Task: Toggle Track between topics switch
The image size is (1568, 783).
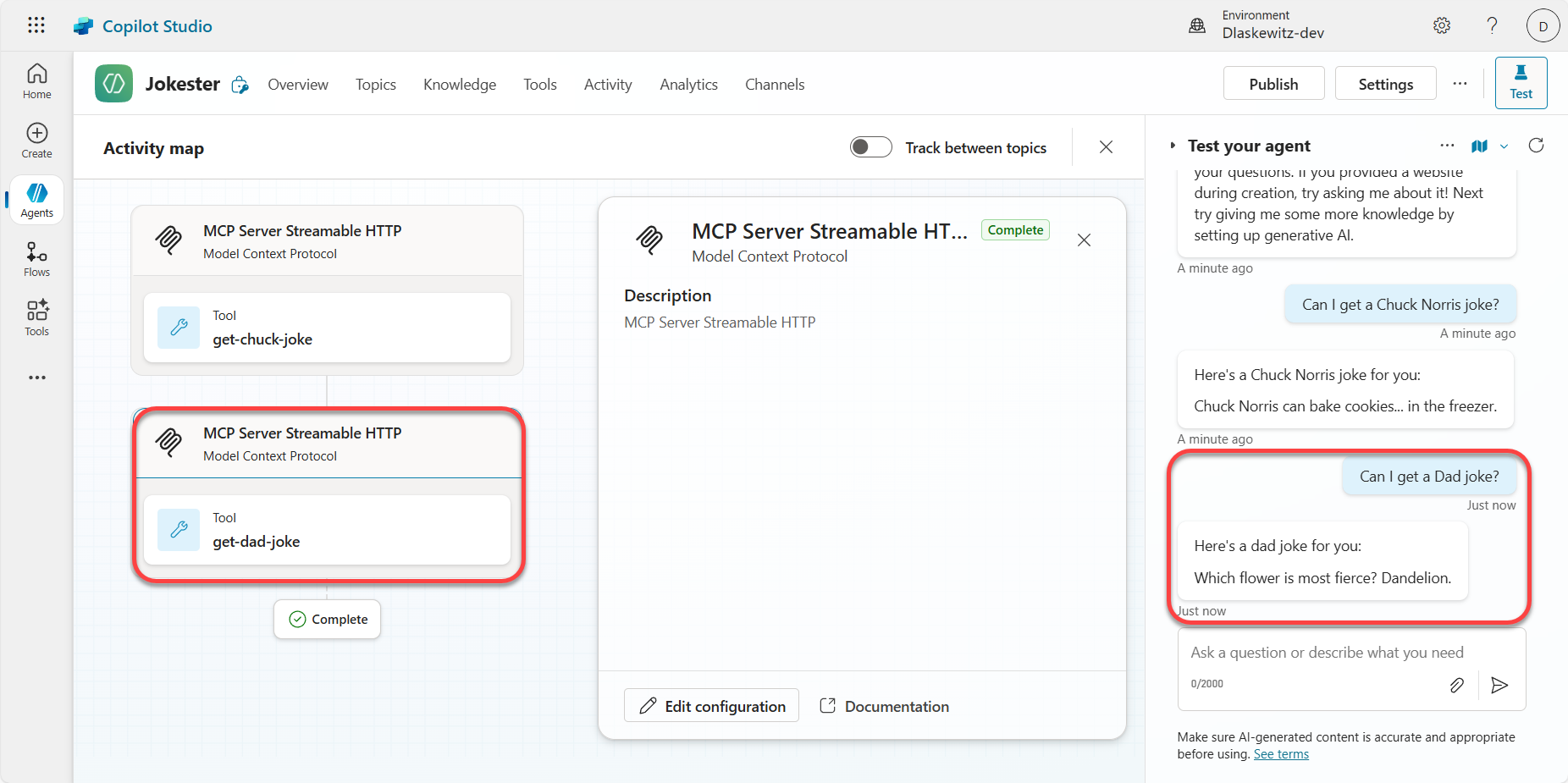Action: click(870, 147)
